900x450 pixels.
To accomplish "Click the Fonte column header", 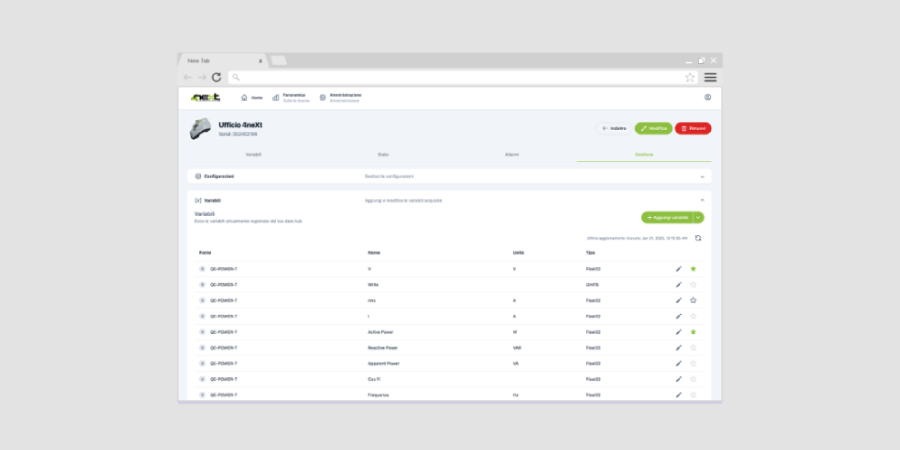I will coord(205,253).
